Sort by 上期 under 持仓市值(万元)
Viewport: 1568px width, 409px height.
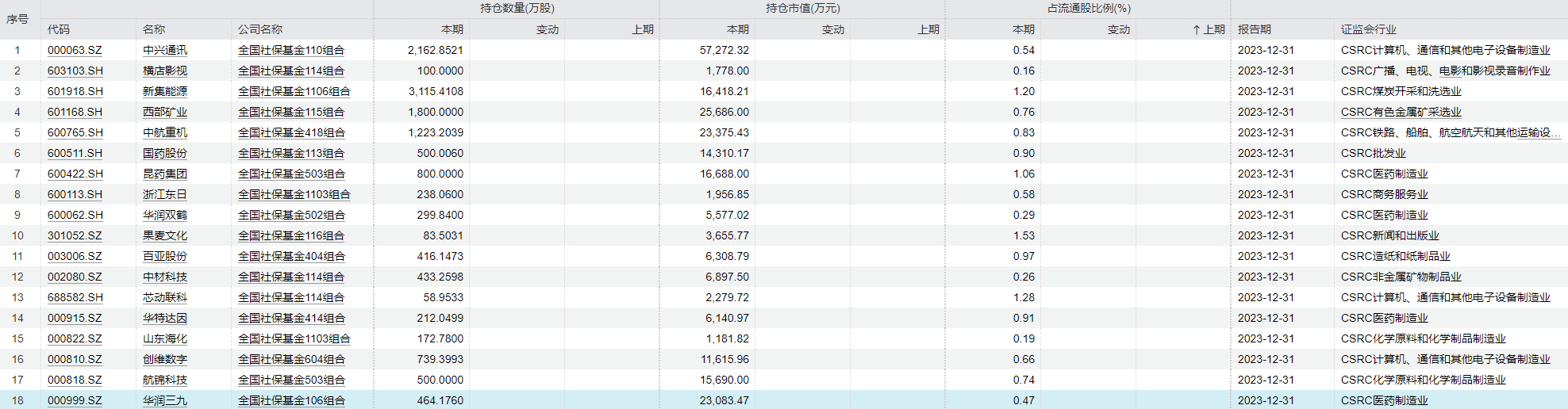pyautogui.click(x=928, y=29)
